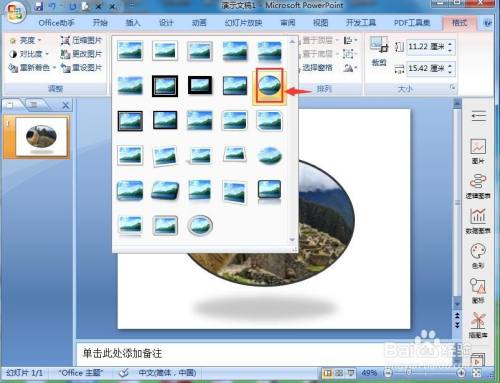This screenshot has height=383, width=500.
Task: Open the 设计 (Design) ribbon tab
Action: (166, 23)
